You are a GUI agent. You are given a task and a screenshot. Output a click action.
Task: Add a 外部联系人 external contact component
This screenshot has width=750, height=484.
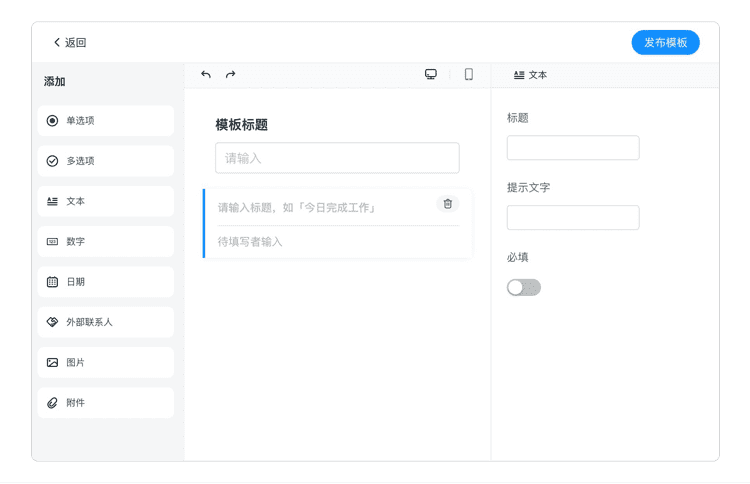106,322
